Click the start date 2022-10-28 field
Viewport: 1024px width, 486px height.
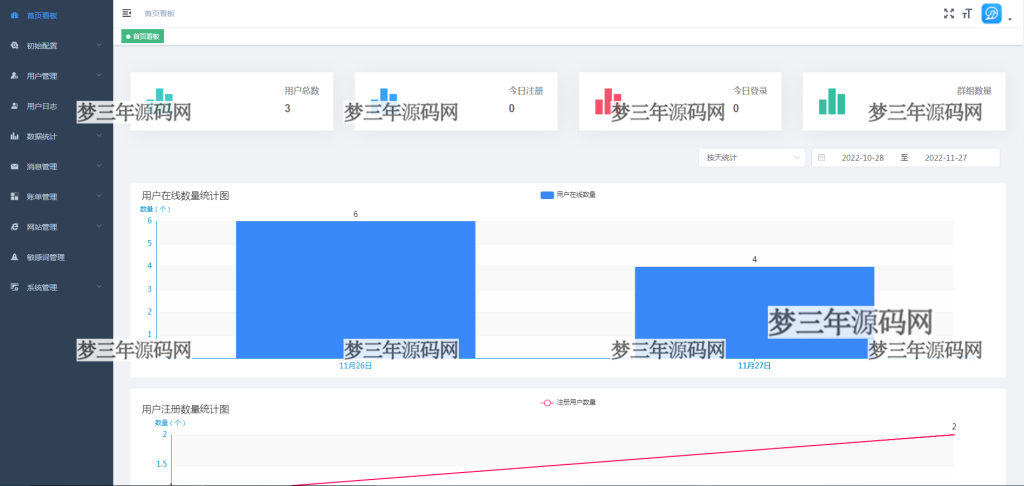[x=863, y=158]
